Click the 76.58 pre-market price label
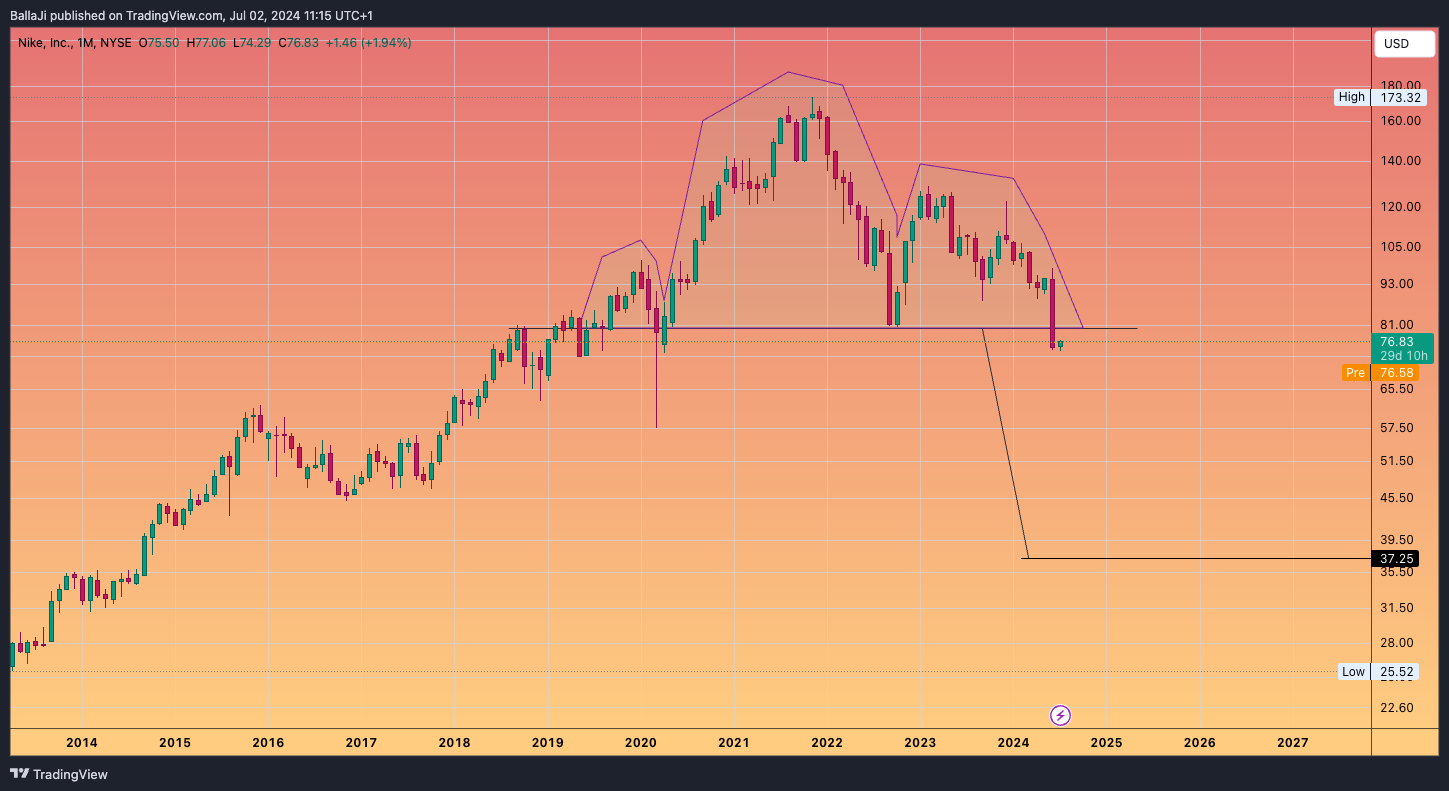This screenshot has width=1449, height=791. [x=1395, y=373]
